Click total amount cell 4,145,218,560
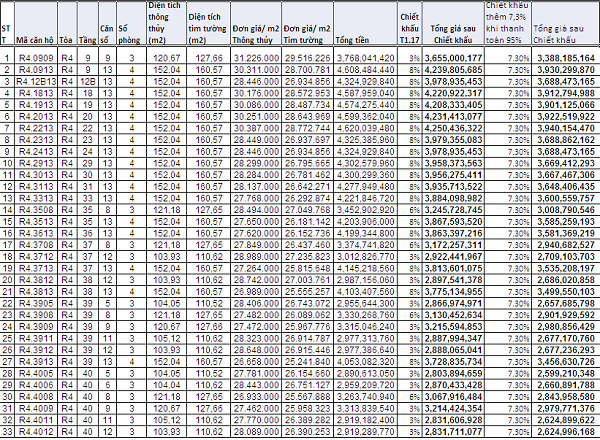Screen dimensions: 600x440 point(365,268)
